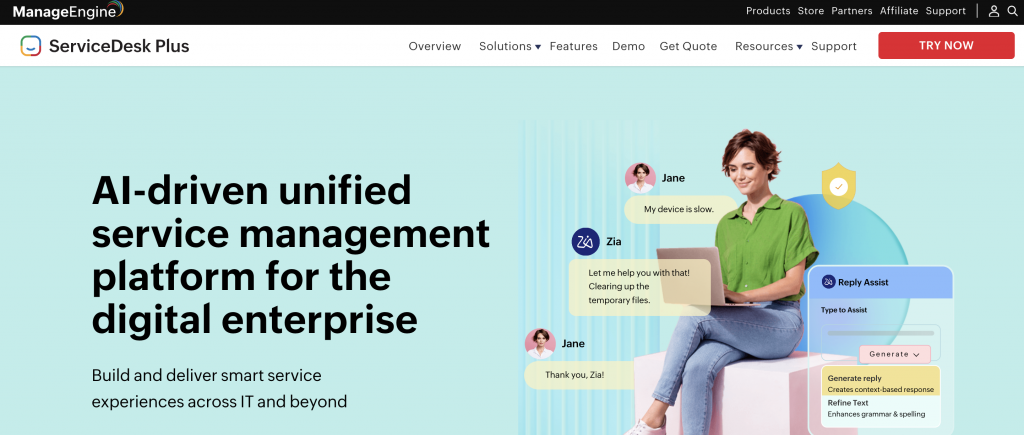Viewport: 1024px width, 435px height.
Task: Click the ServiceDesk Plus smiley logo icon
Action: coord(31,46)
